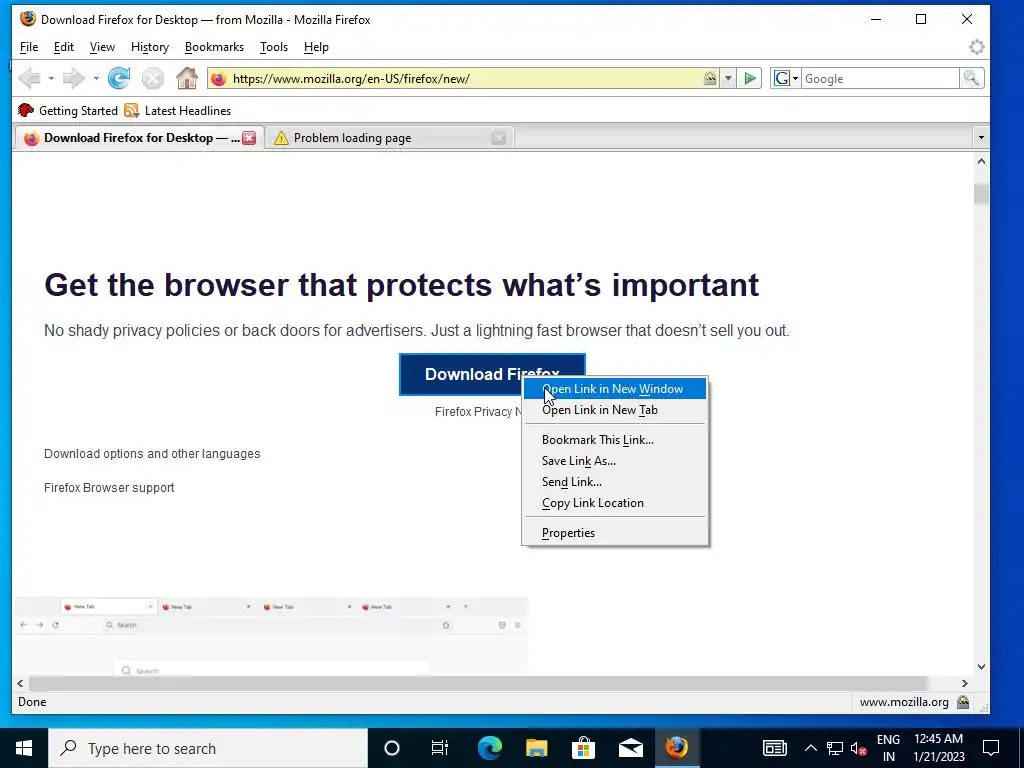The width and height of the screenshot is (1024, 768).
Task: Click the vertical scrollbar down arrow
Action: 981,667
